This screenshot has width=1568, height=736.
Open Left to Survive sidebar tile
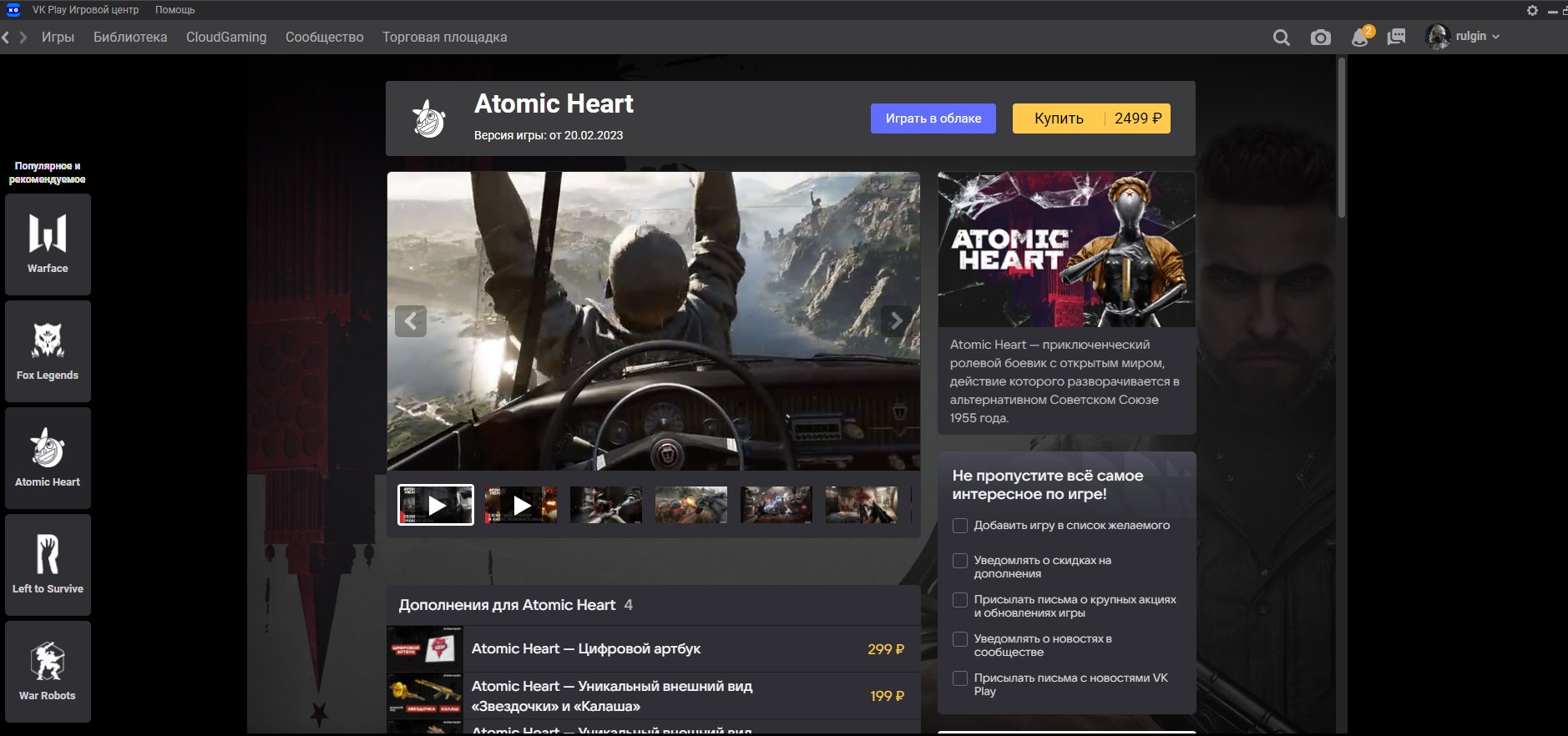click(x=48, y=565)
